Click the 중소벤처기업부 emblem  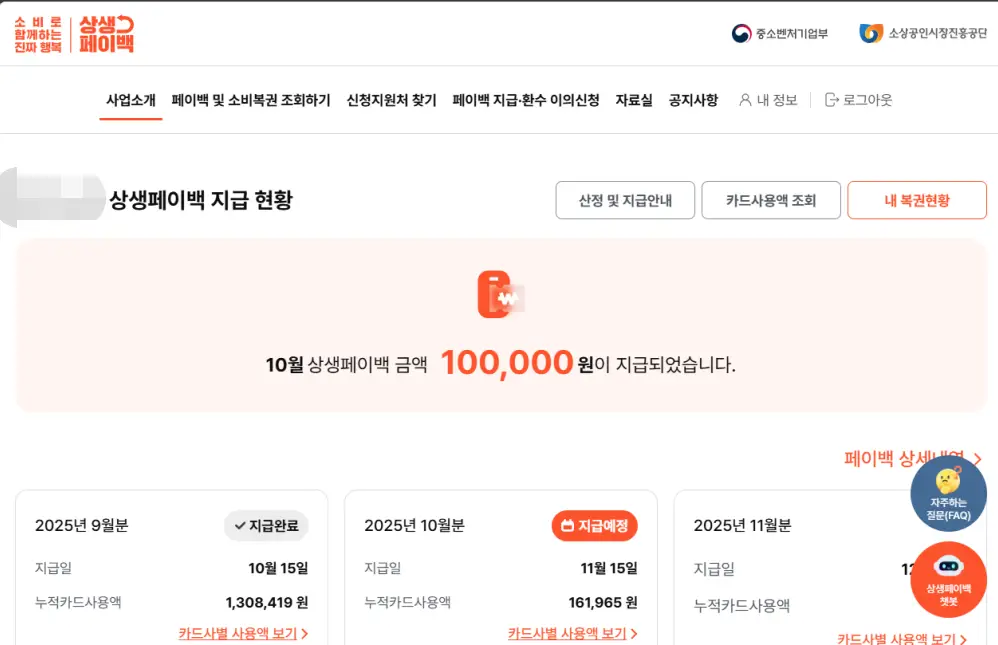point(741,34)
